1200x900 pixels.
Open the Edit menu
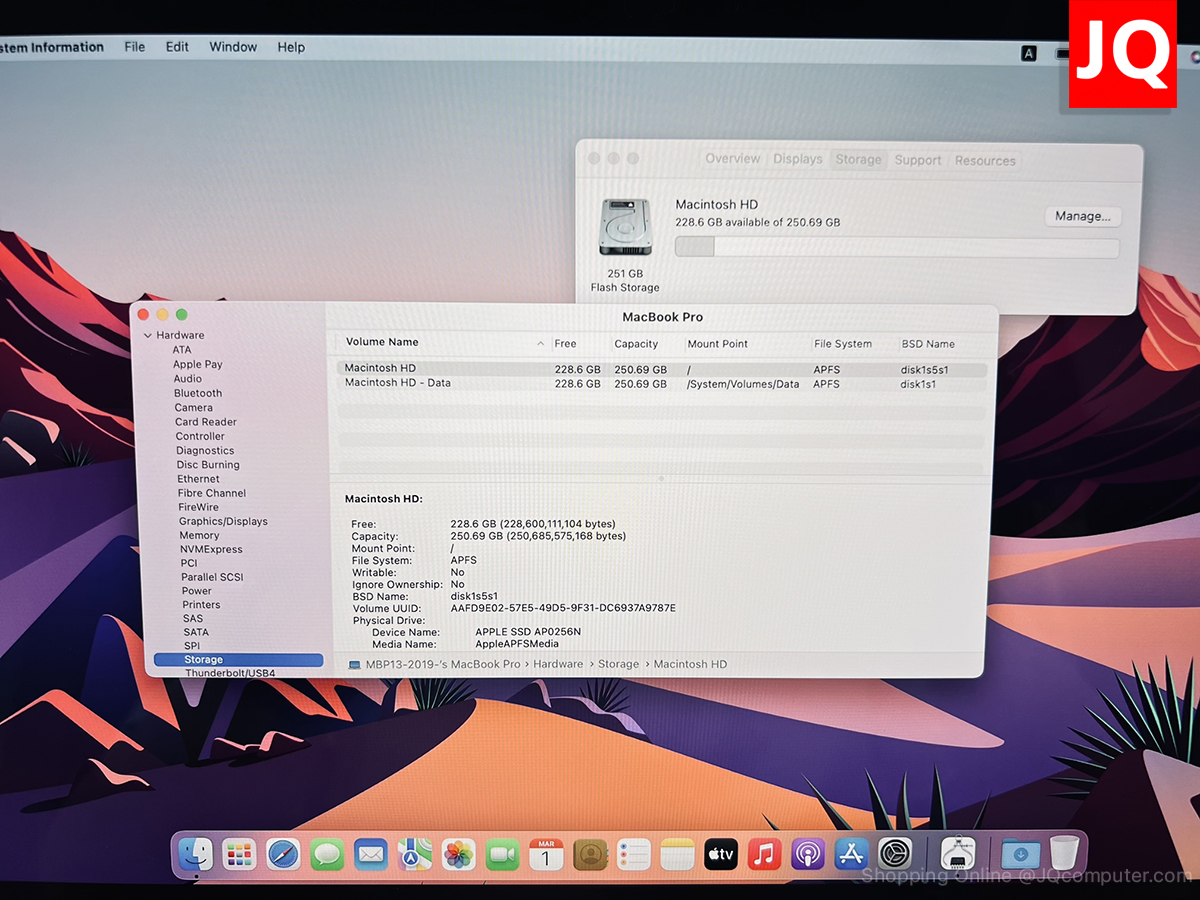pyautogui.click(x=177, y=47)
